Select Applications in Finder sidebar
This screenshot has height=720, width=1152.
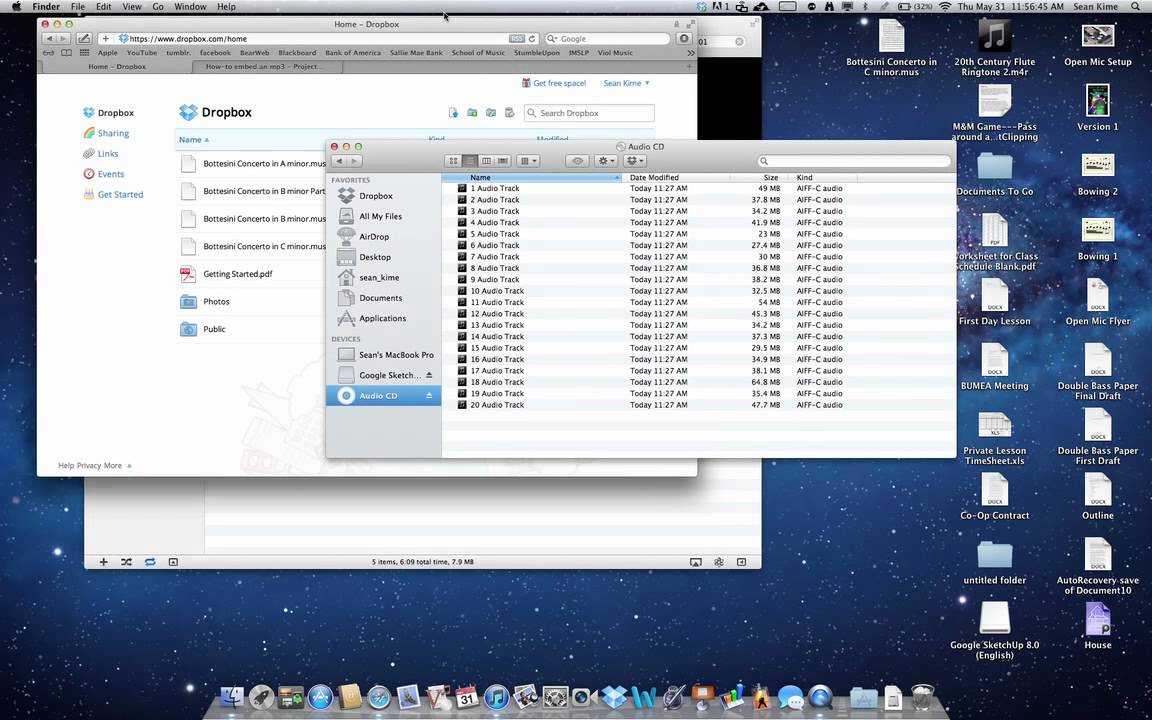[x=382, y=318]
